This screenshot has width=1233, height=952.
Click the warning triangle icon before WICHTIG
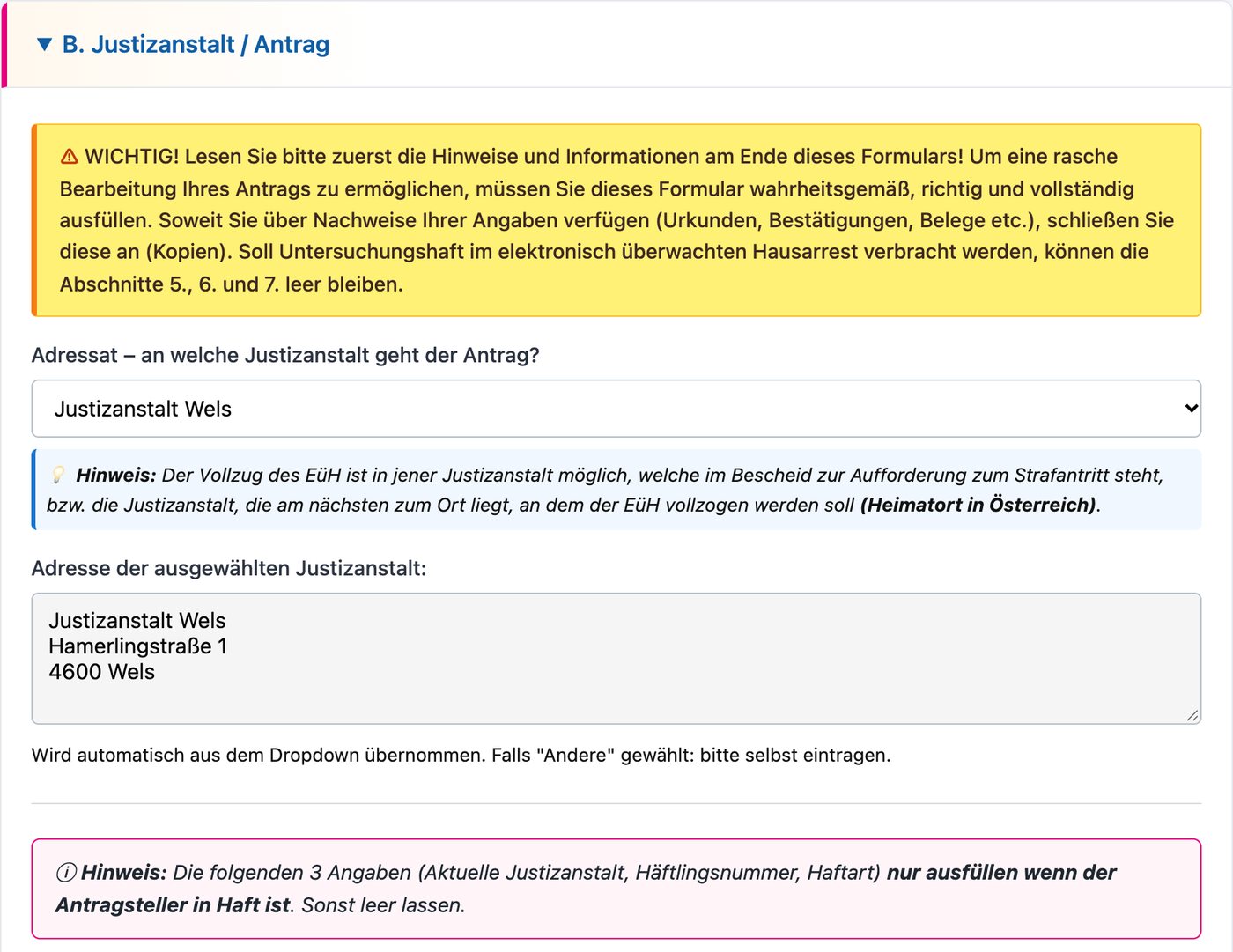tap(70, 157)
